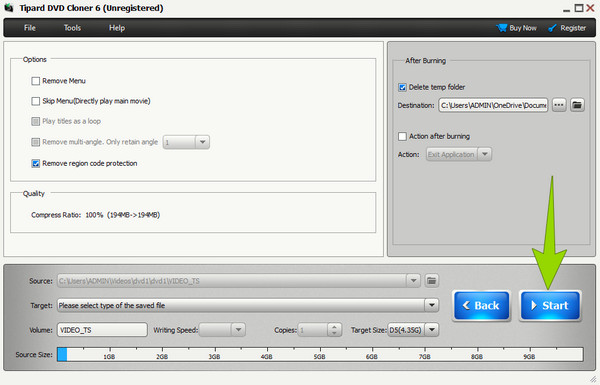The width and height of the screenshot is (600, 385).
Task: Click the Compress Ratio 100% text
Action: pyautogui.click(x=96, y=215)
